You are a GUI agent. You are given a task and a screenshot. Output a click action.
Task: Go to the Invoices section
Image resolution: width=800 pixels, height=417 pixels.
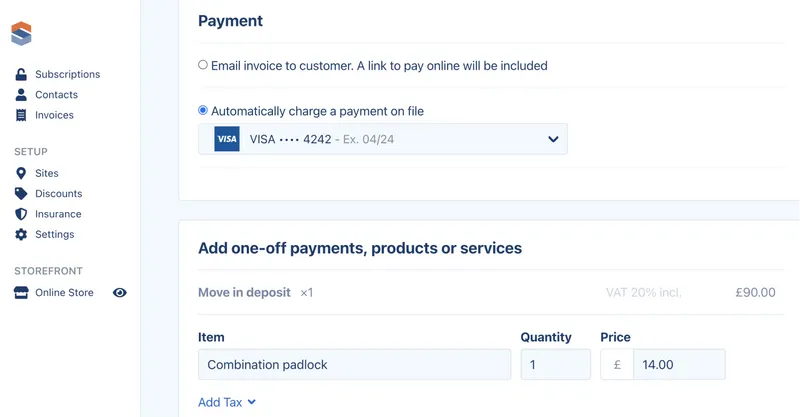click(x=54, y=115)
